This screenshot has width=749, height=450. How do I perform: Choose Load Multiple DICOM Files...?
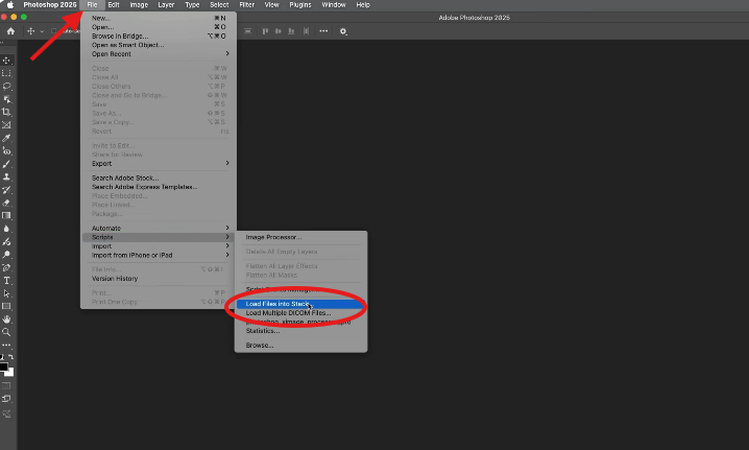301,313
